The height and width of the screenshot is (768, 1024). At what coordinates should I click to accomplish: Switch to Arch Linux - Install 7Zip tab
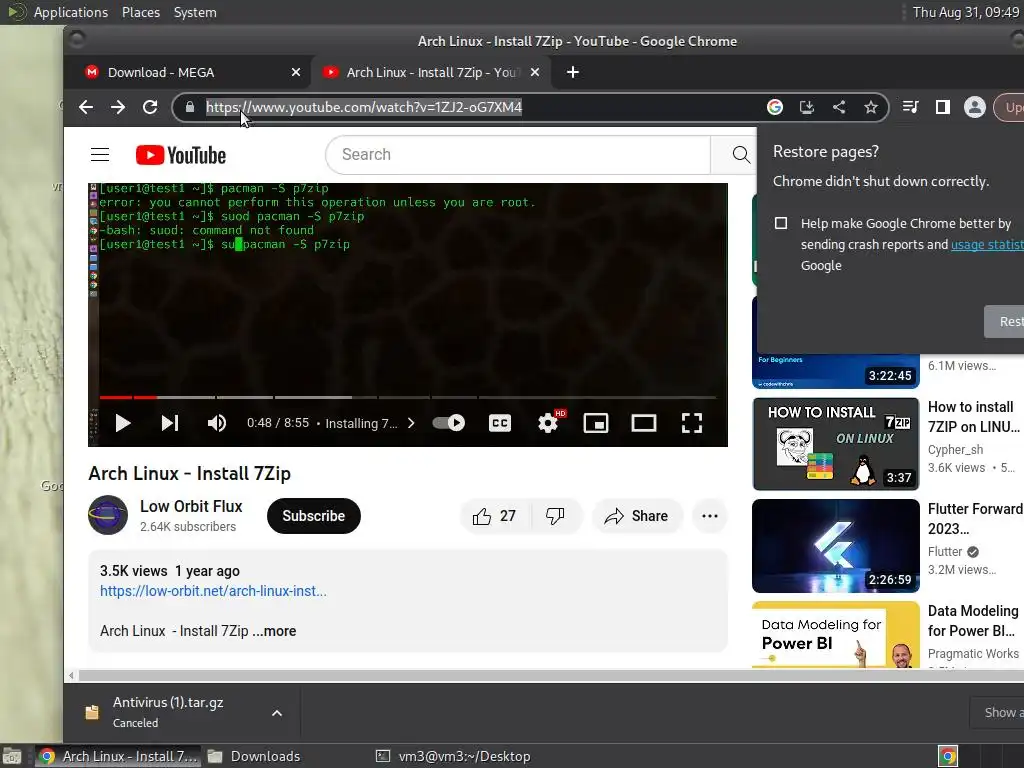coord(431,72)
